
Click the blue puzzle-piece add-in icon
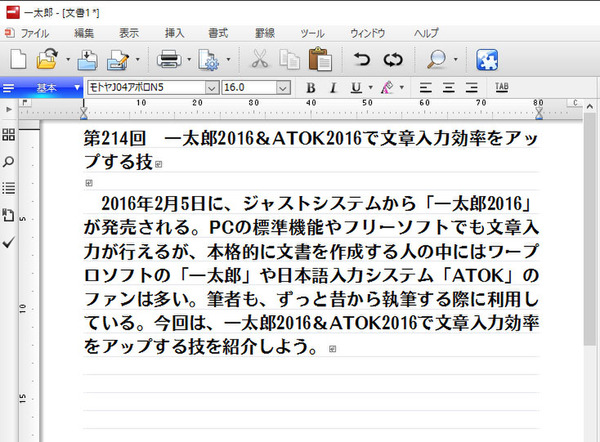(x=487, y=60)
